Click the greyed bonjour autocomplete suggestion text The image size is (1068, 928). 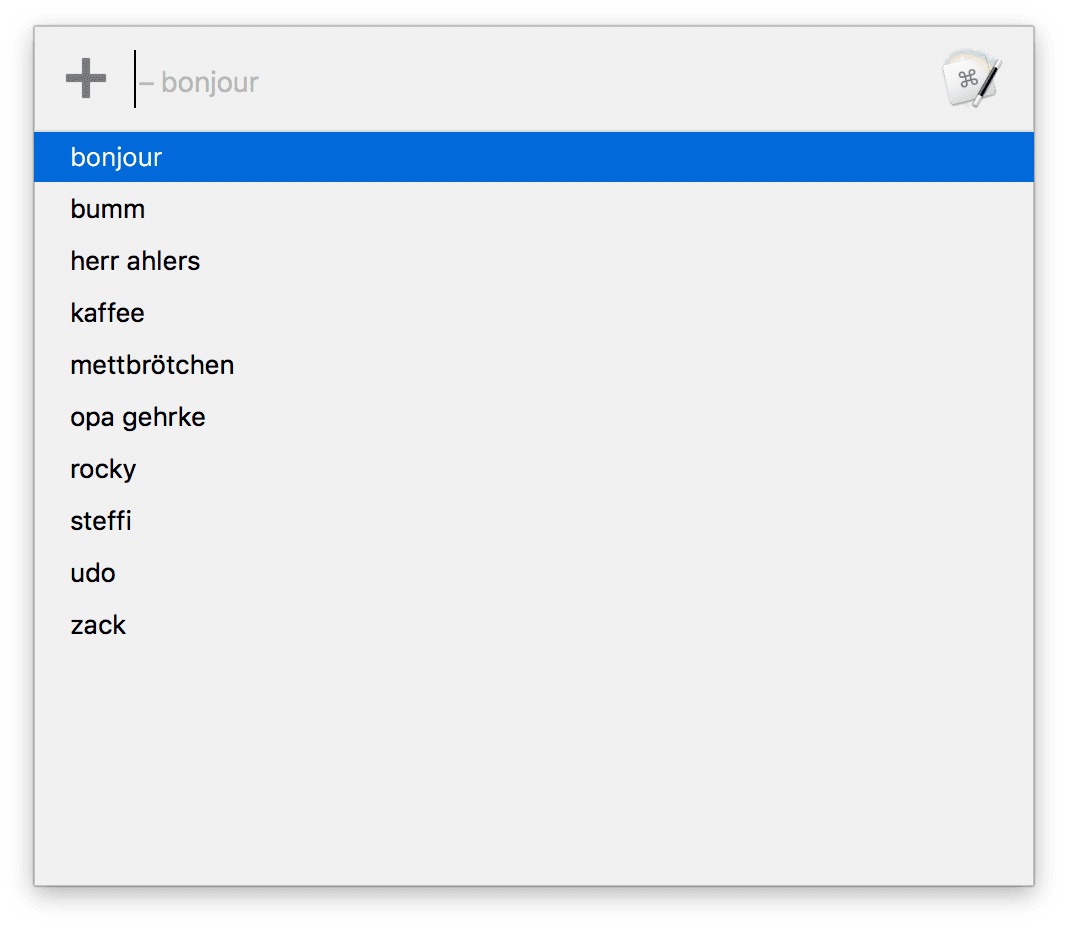click(x=209, y=82)
